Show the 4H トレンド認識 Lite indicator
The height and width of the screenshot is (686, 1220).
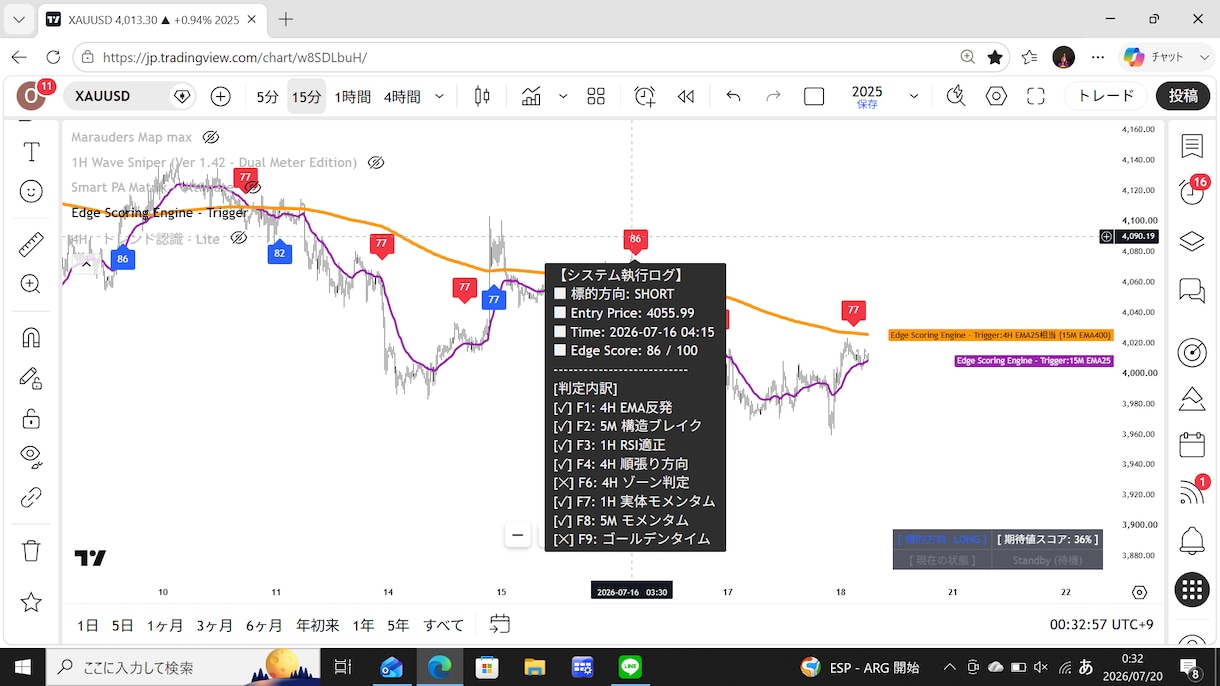coord(239,238)
